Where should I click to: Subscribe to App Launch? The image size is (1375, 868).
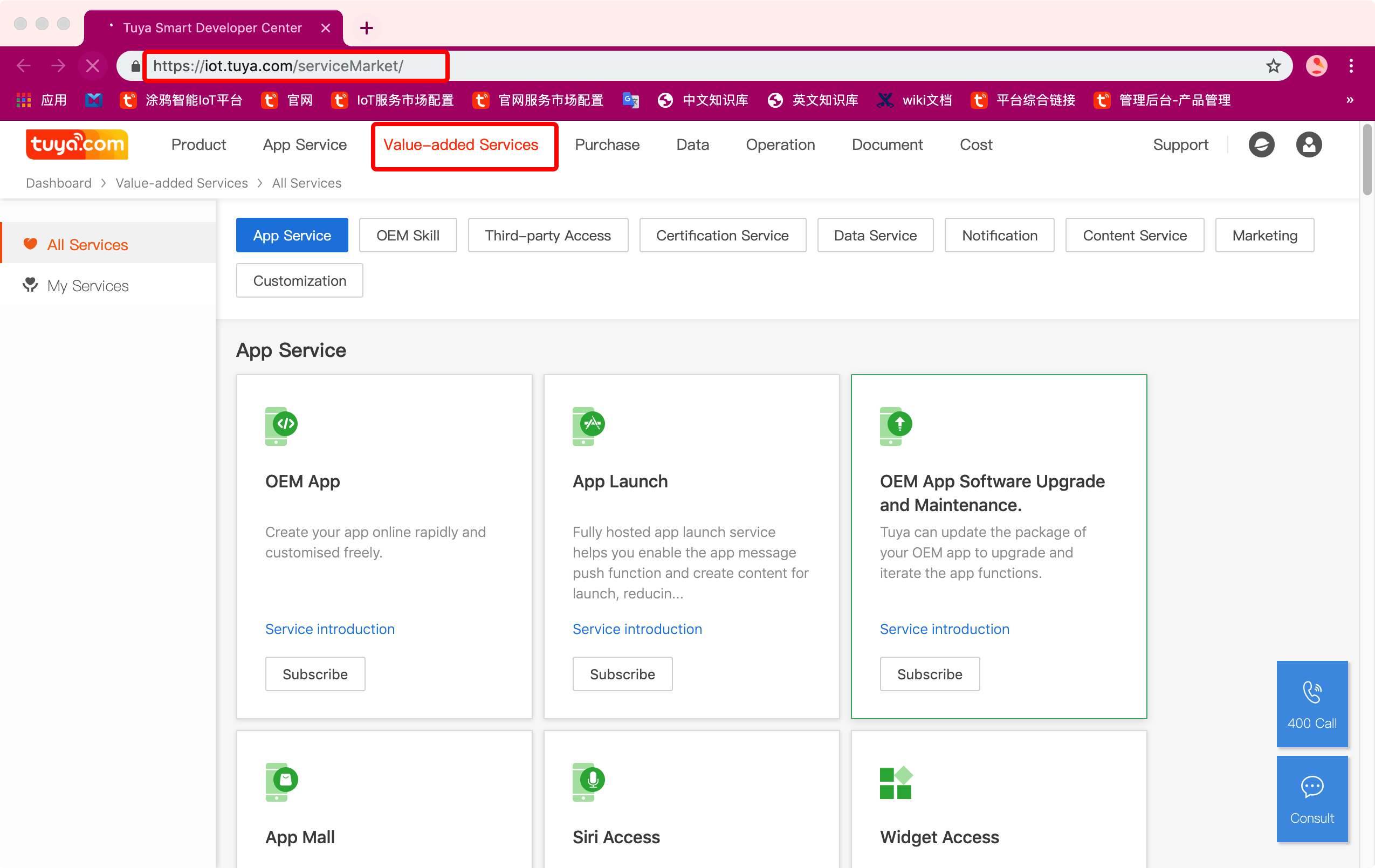coord(622,674)
